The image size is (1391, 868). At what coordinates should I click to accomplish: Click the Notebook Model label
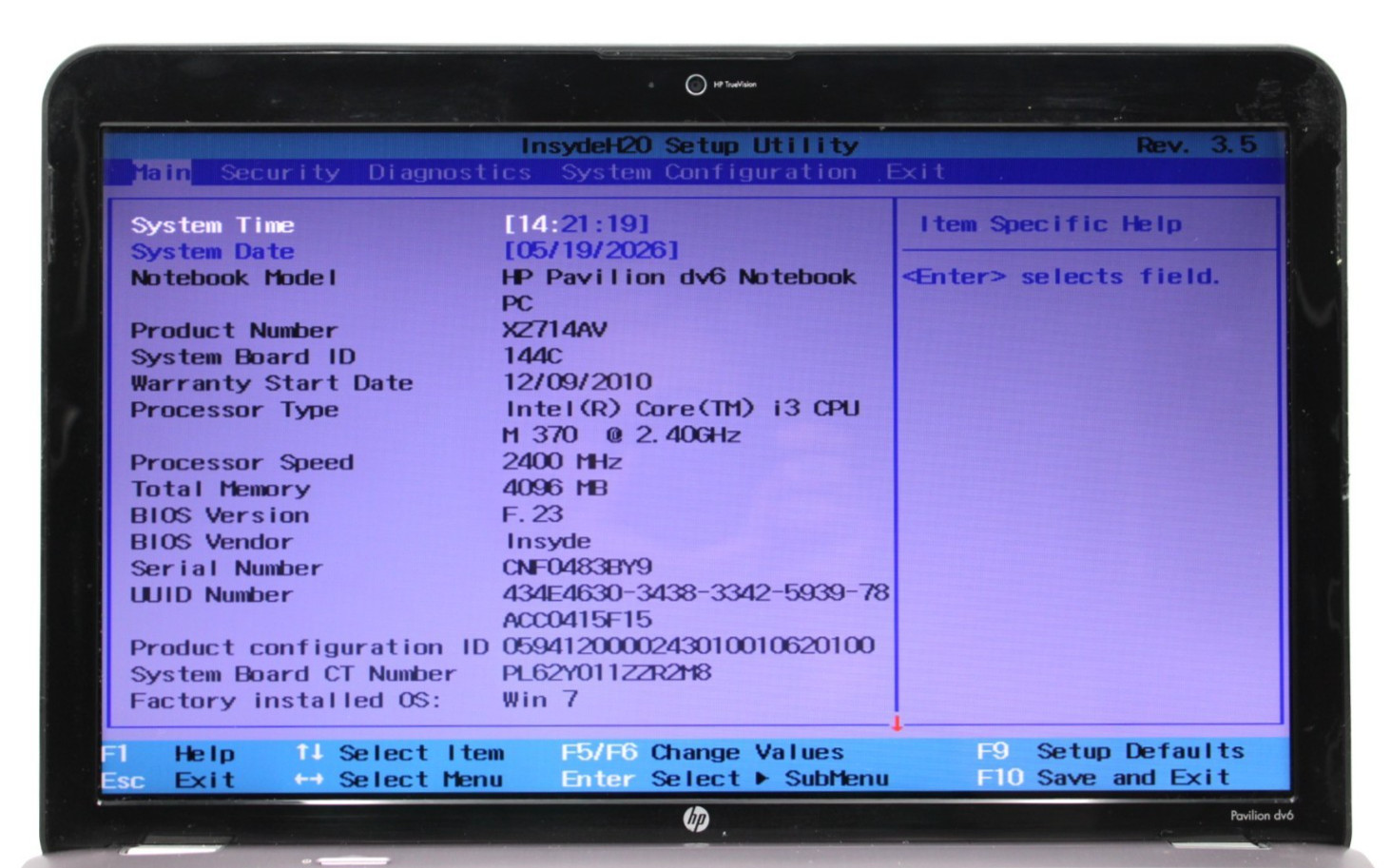[x=234, y=278]
